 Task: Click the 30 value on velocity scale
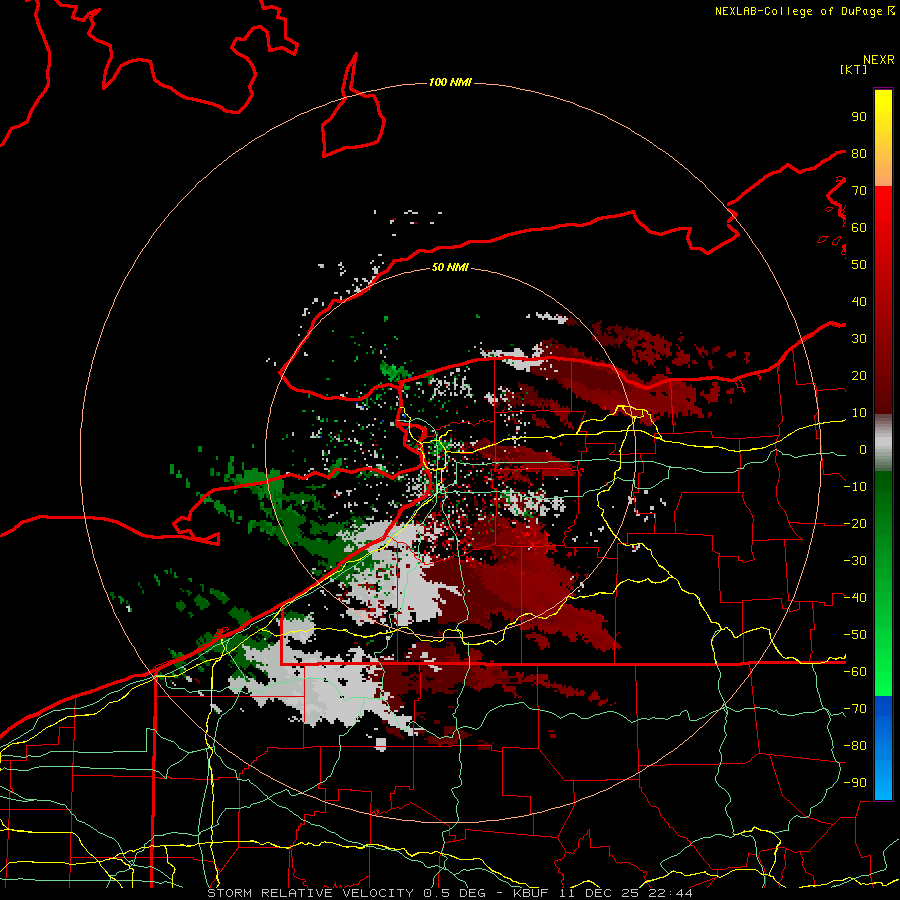[x=859, y=339]
